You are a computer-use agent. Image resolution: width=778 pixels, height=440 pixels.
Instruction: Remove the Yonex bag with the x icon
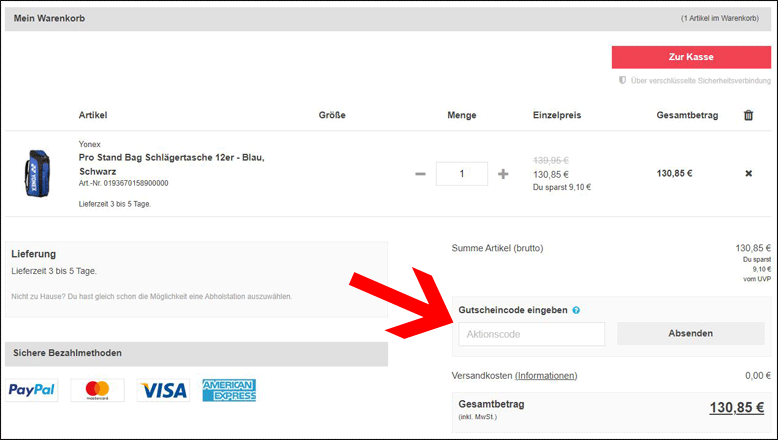(748, 173)
